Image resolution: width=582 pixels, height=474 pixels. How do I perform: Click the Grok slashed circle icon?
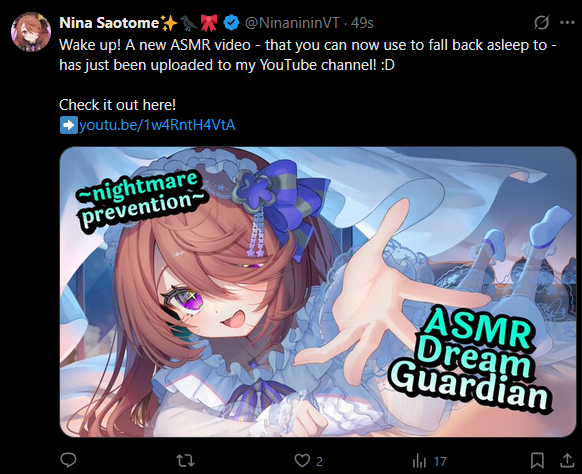point(542,23)
